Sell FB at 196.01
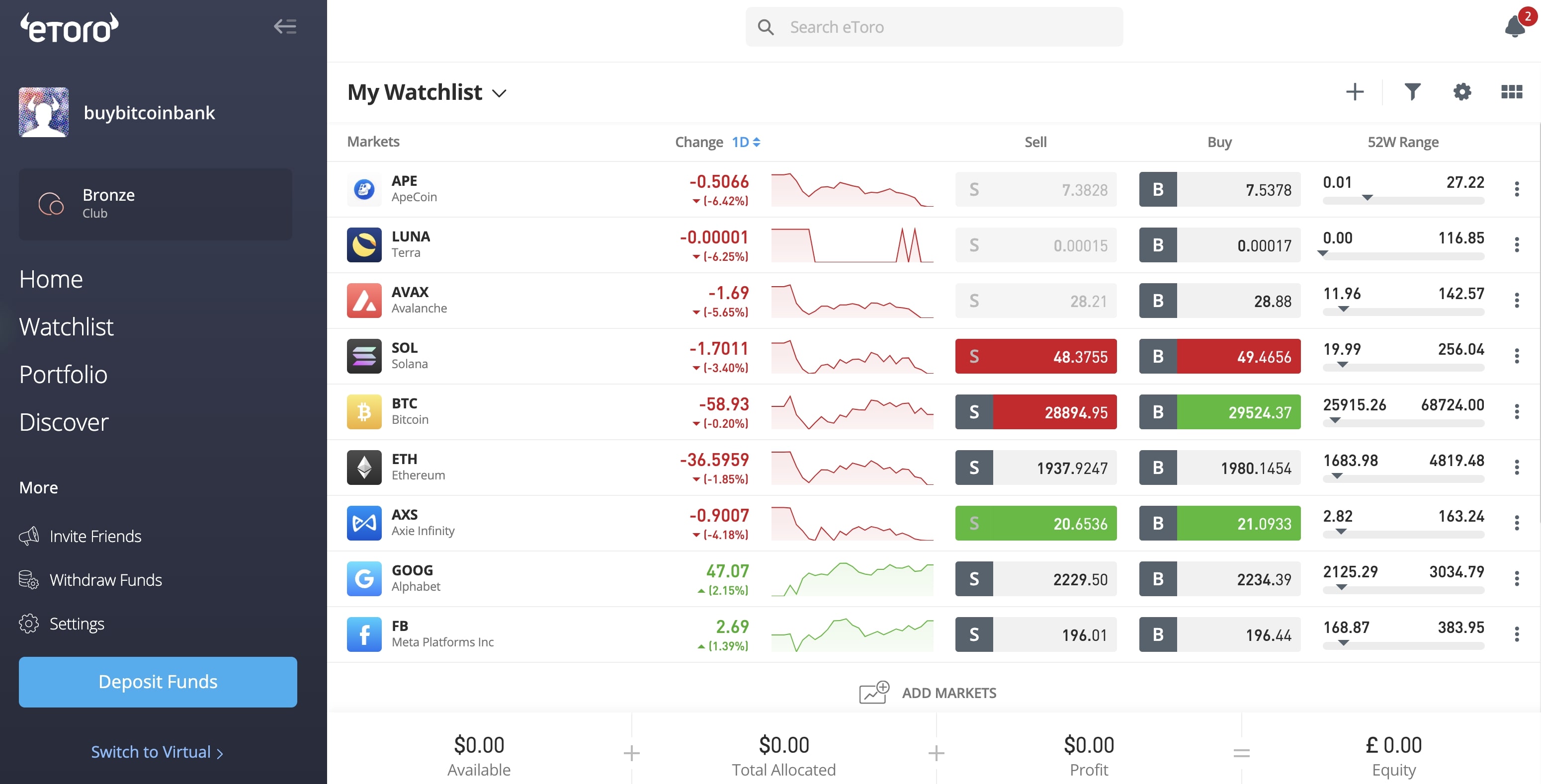 point(1035,634)
